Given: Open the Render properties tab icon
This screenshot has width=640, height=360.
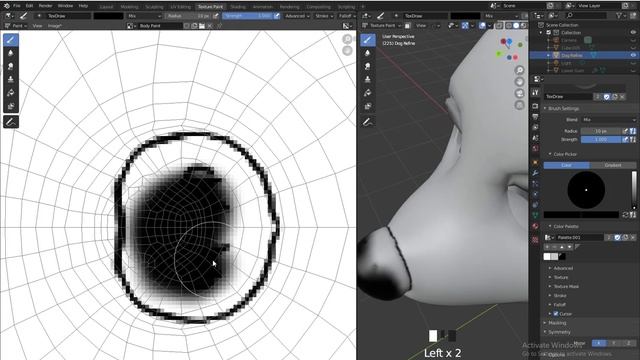Looking at the screenshot, I should [535, 106].
